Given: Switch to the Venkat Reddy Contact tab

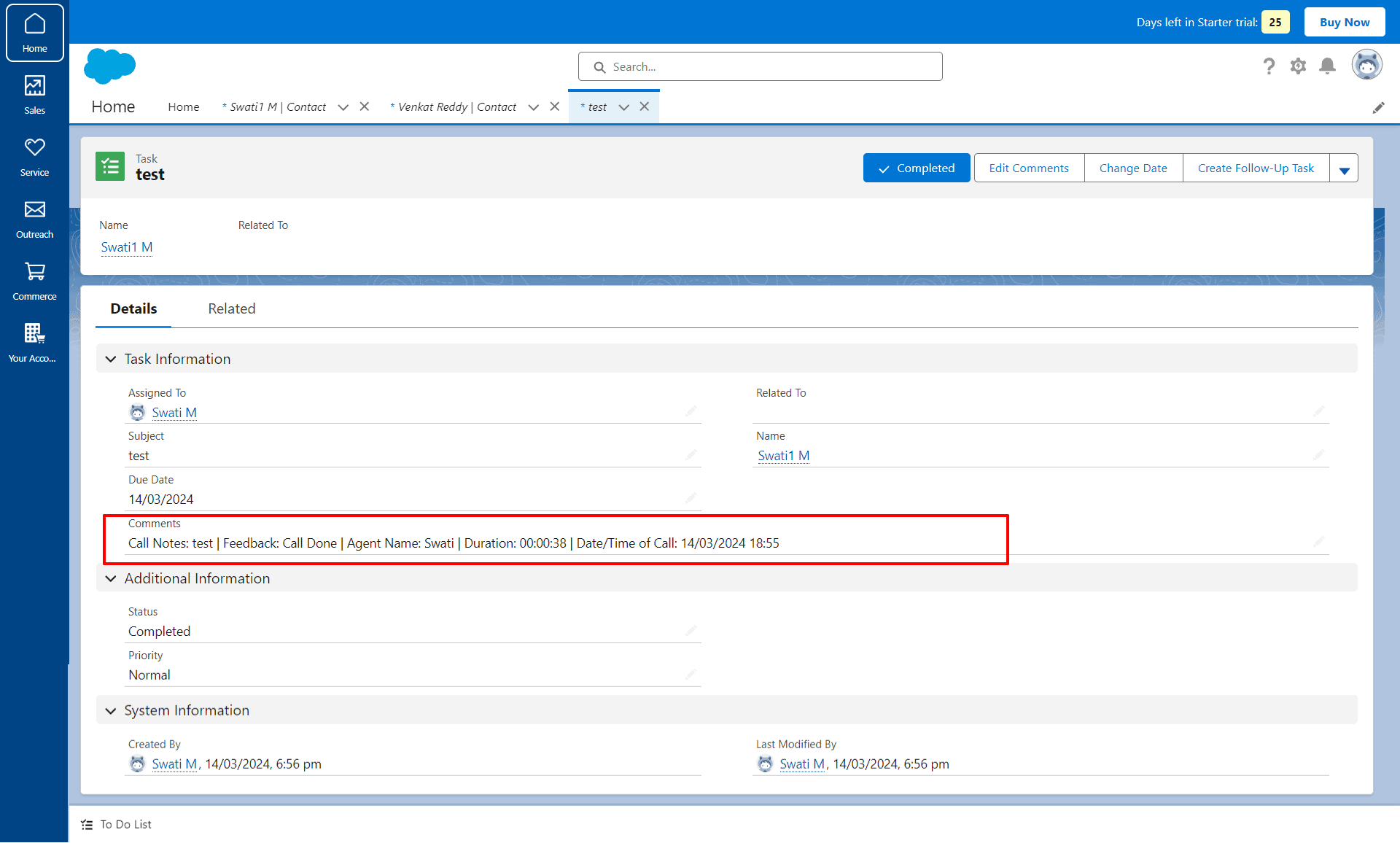Looking at the screenshot, I should coord(454,107).
